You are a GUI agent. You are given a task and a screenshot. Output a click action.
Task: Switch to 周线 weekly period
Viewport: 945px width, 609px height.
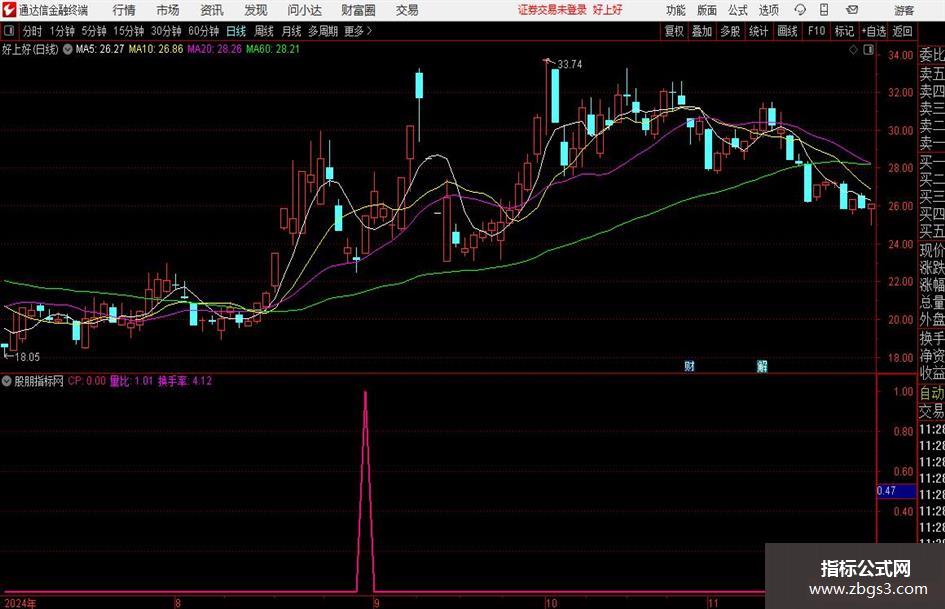click(264, 31)
